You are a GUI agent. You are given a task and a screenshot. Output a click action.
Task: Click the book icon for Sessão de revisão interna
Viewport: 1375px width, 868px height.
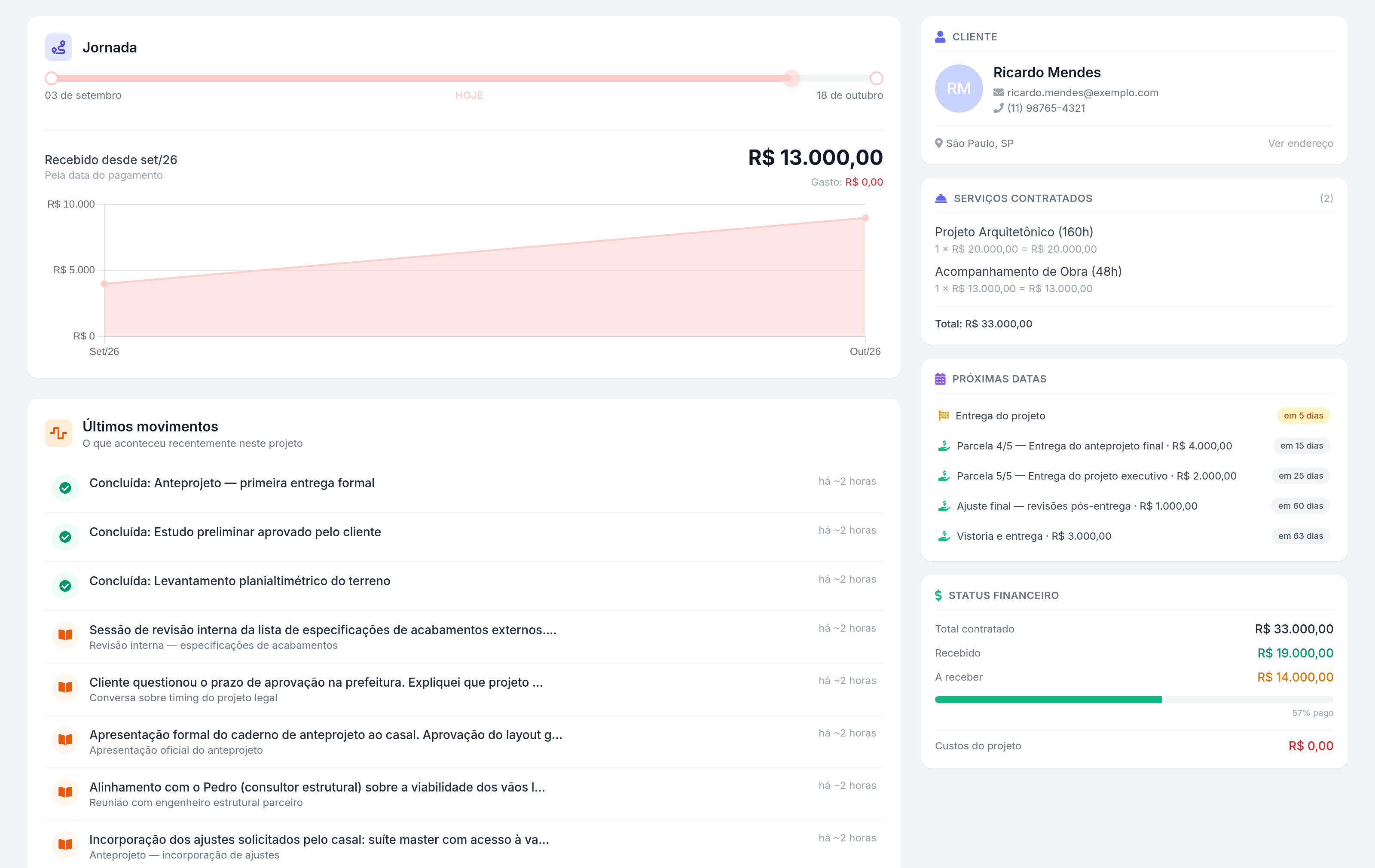point(65,635)
